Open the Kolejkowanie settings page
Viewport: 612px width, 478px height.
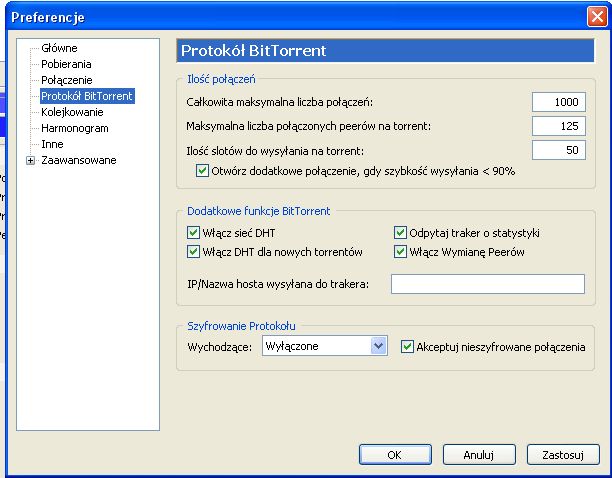point(72,112)
